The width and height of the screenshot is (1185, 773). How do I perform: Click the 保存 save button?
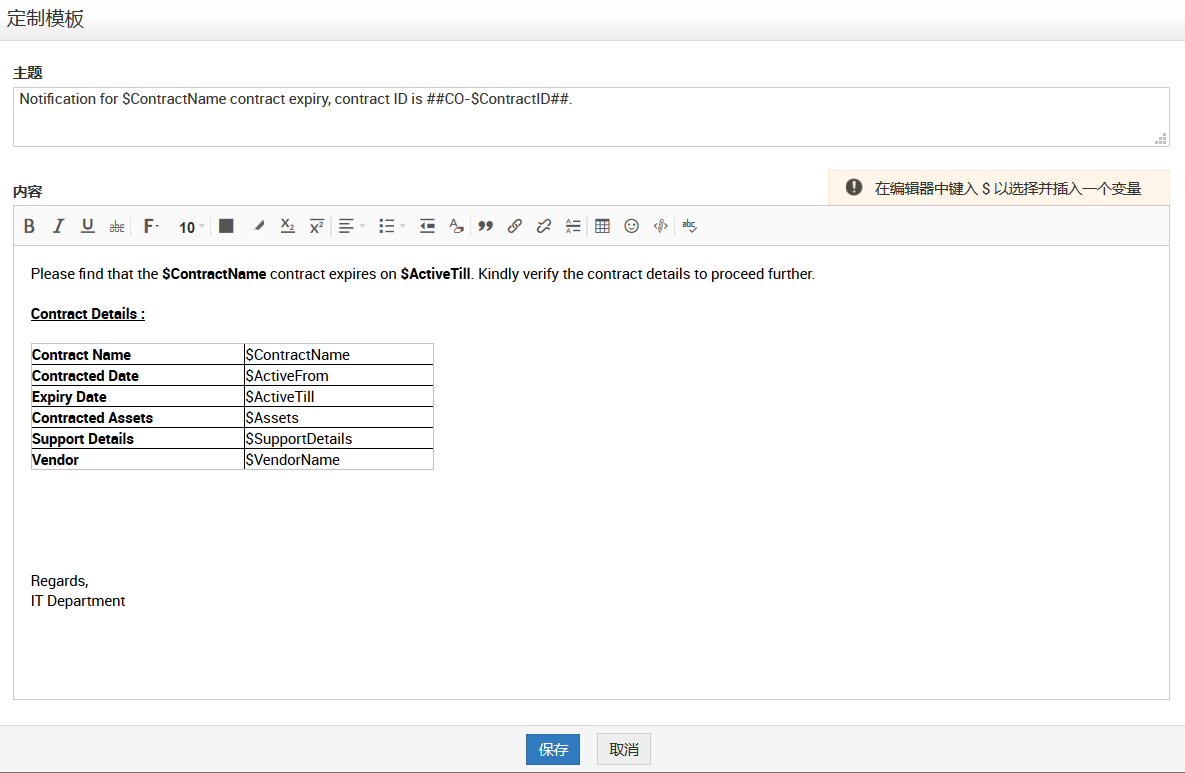click(553, 750)
